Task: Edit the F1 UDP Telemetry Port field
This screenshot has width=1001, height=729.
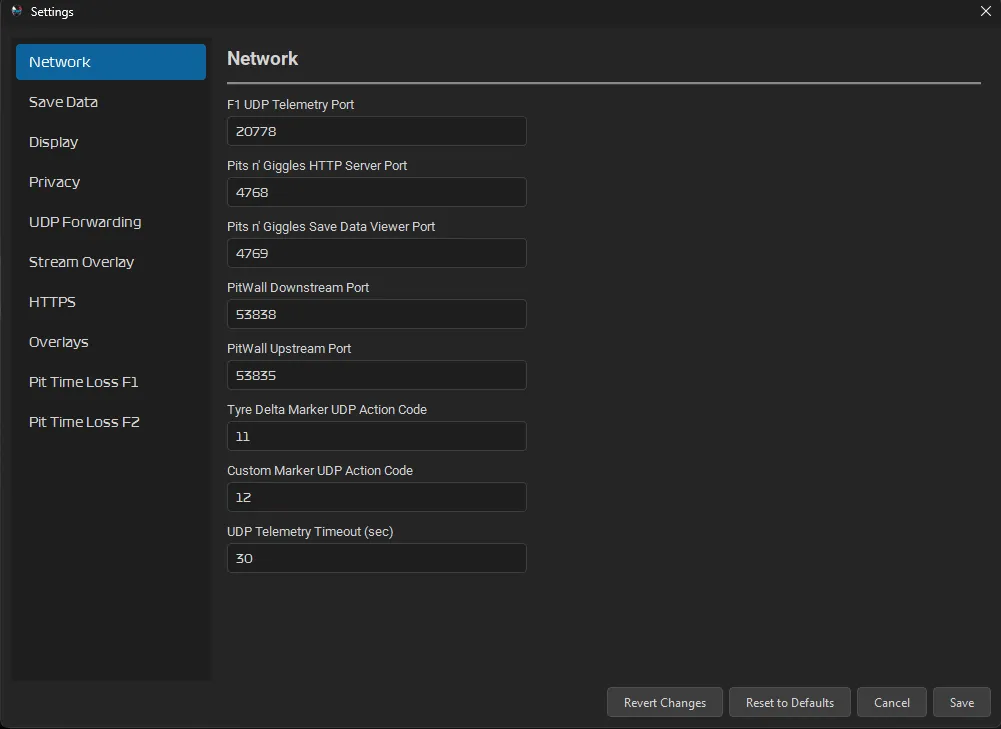Action: pos(376,131)
